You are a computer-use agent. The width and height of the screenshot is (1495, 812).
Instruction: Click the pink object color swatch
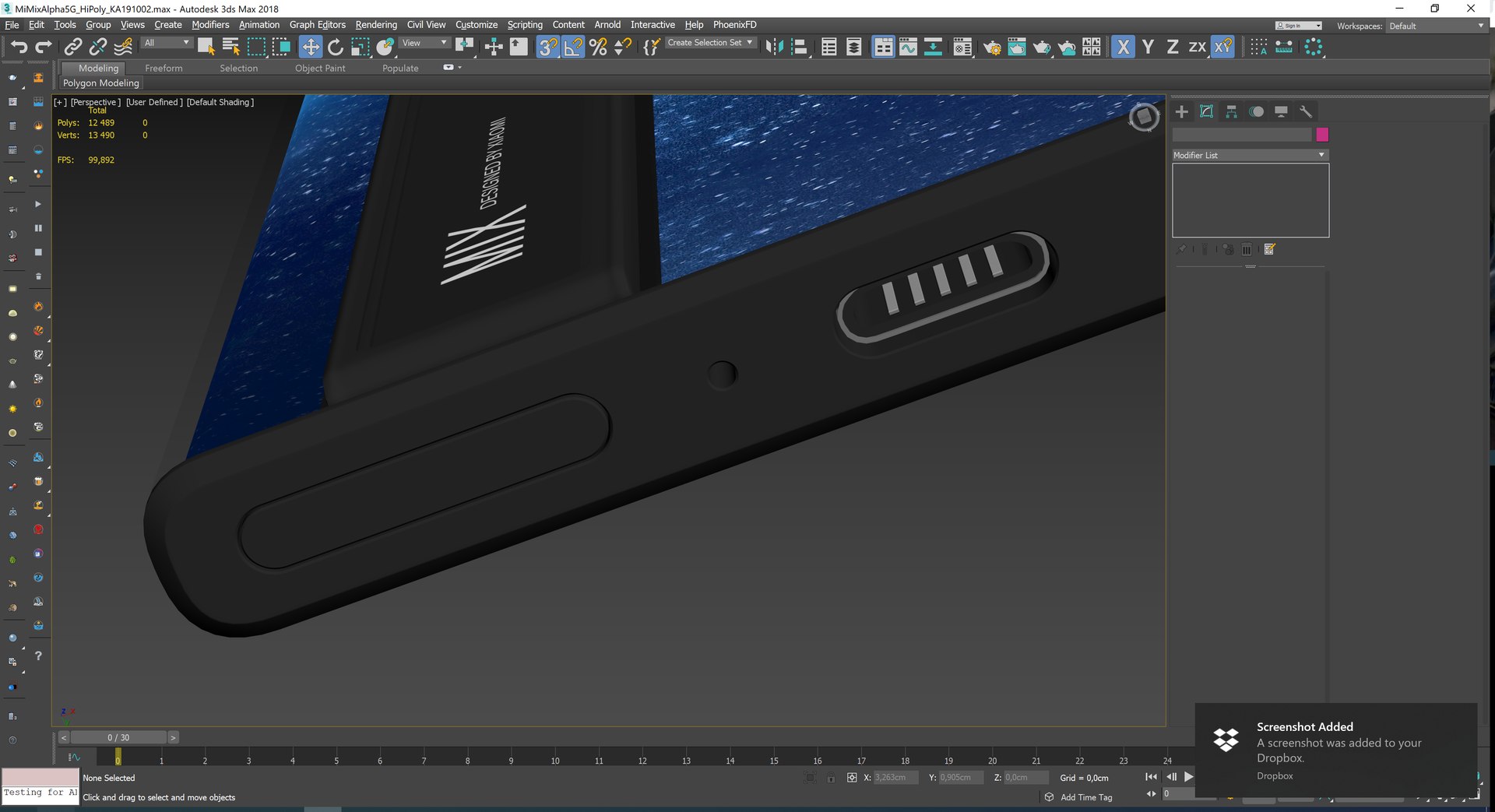click(1322, 135)
